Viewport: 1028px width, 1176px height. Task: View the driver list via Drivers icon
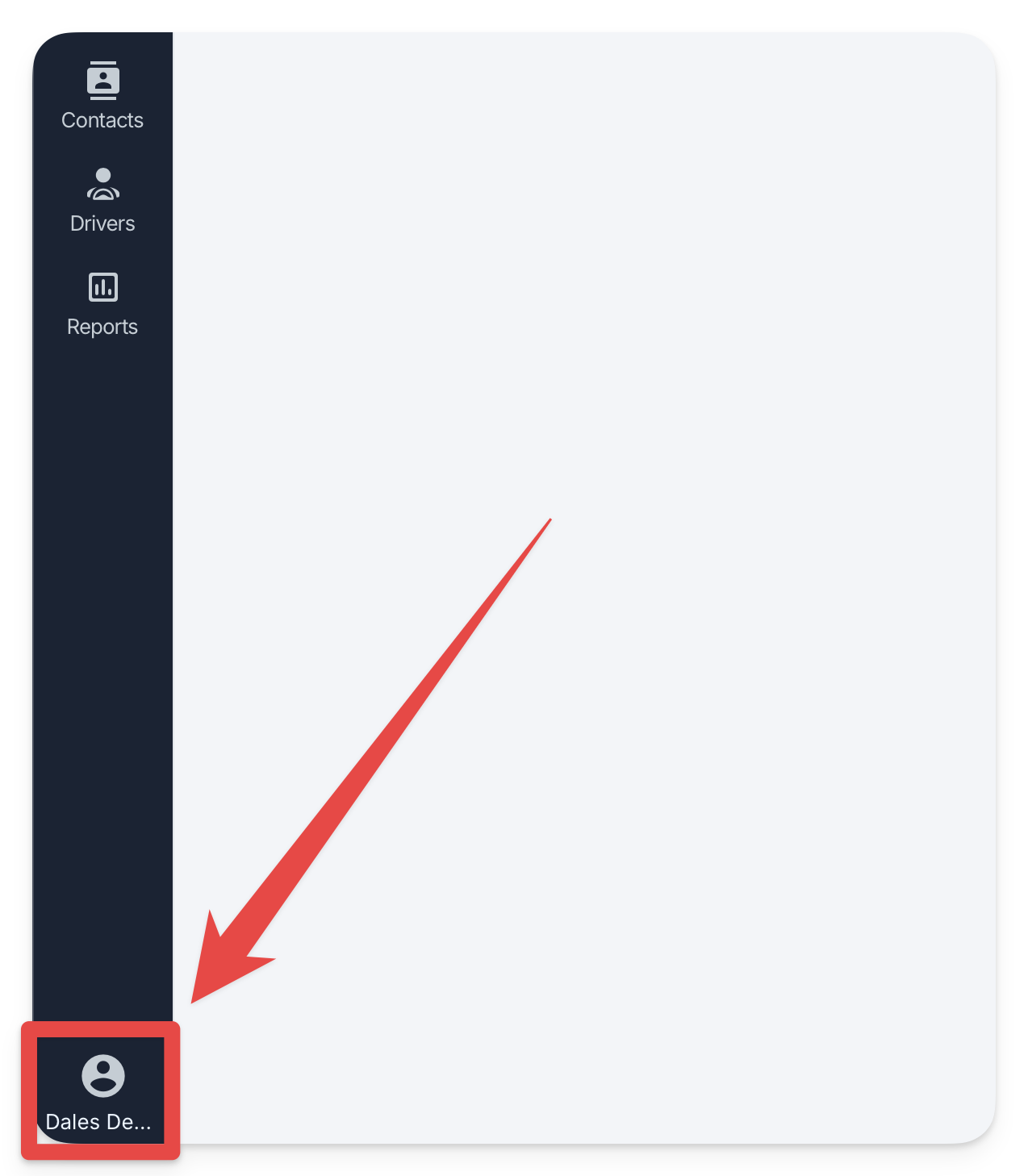click(102, 184)
